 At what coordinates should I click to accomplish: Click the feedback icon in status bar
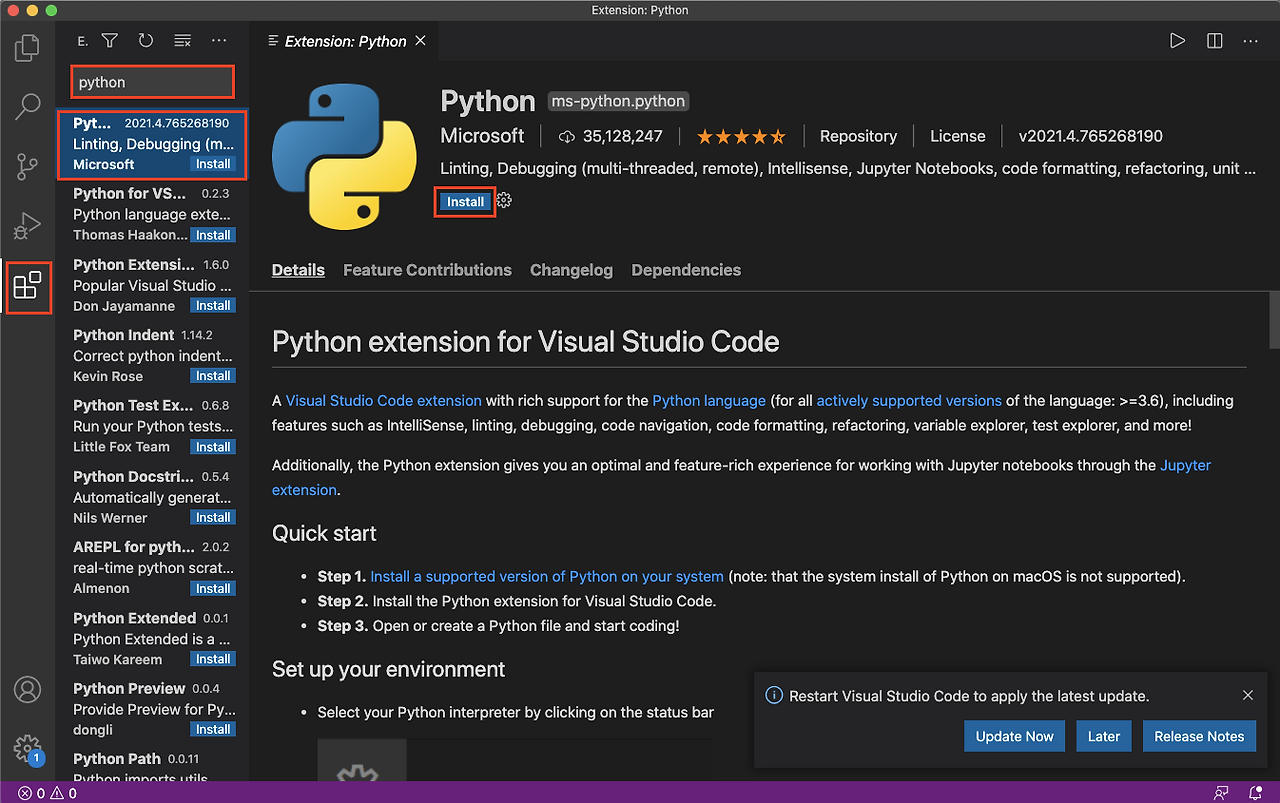[x=1220, y=793]
